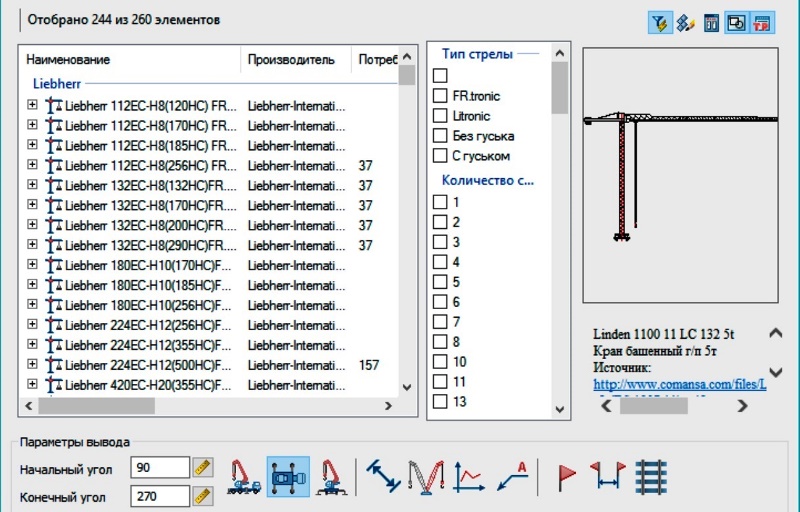Image resolution: width=800 pixels, height=512 pixels.
Task: Select Liebherr 112EC-H8(170HC) crane row
Action: (209, 125)
